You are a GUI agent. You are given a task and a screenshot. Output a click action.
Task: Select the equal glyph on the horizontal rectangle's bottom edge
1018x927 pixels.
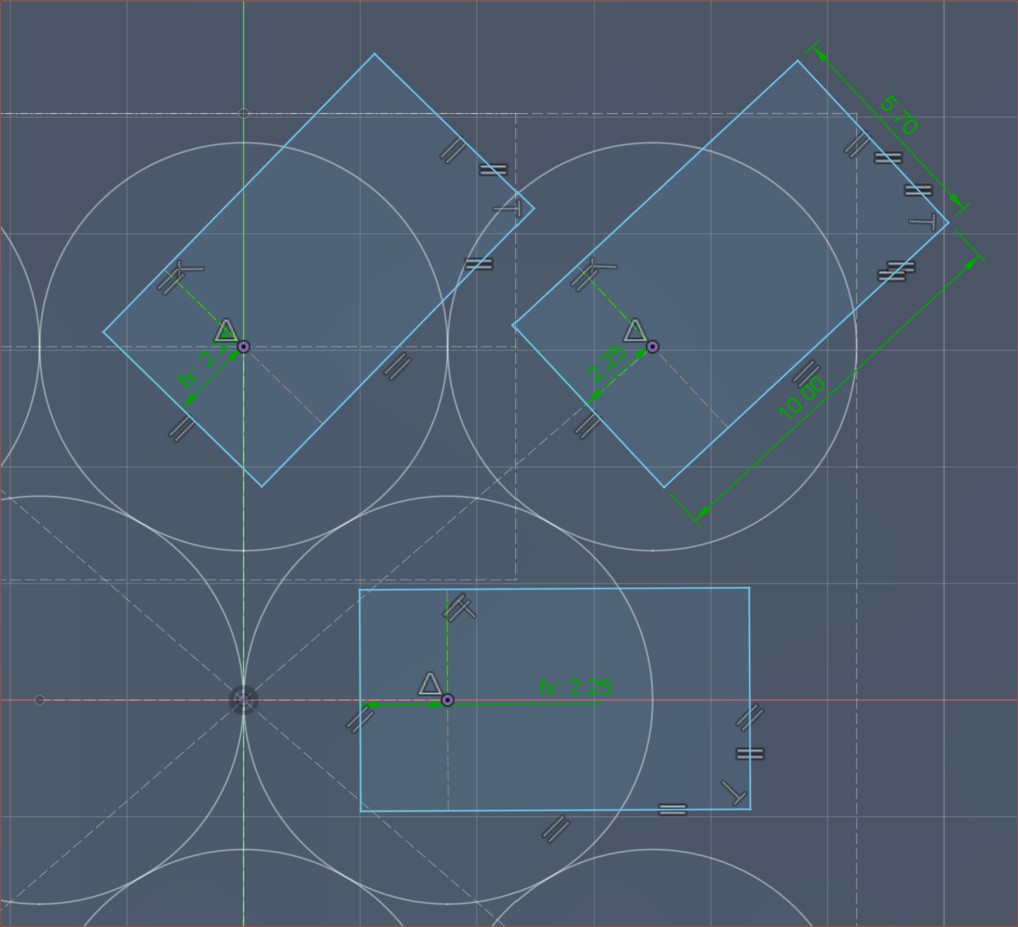672,809
